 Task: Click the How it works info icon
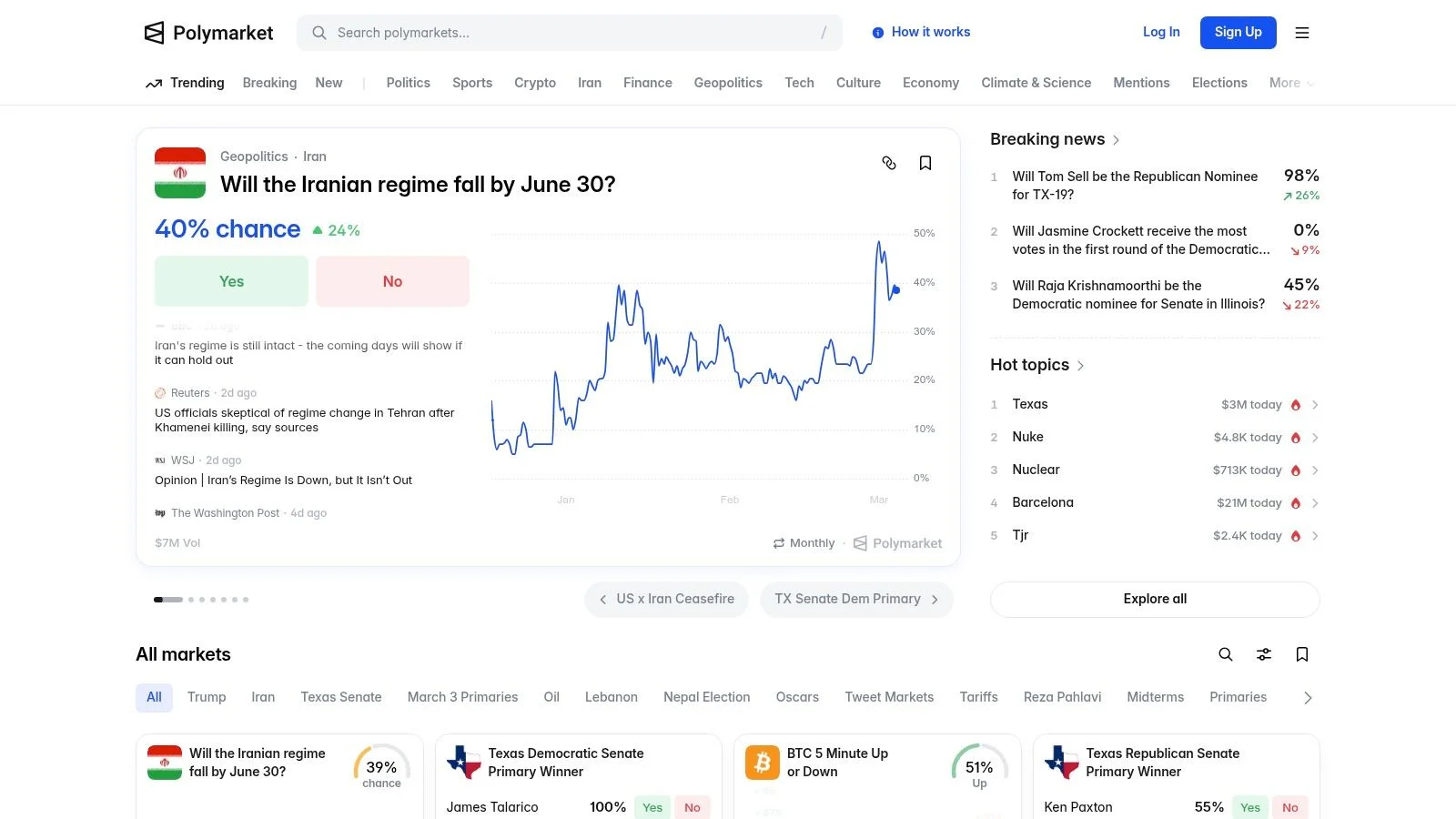click(x=878, y=33)
